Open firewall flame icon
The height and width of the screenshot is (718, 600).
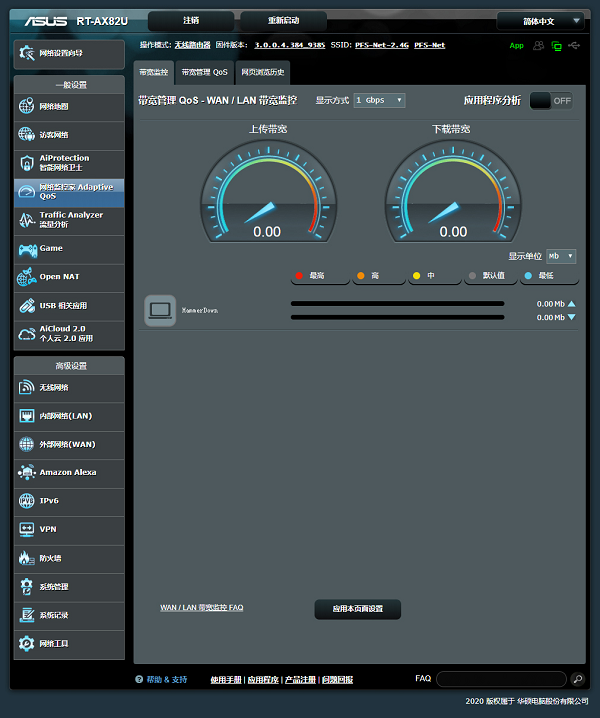click(27, 558)
